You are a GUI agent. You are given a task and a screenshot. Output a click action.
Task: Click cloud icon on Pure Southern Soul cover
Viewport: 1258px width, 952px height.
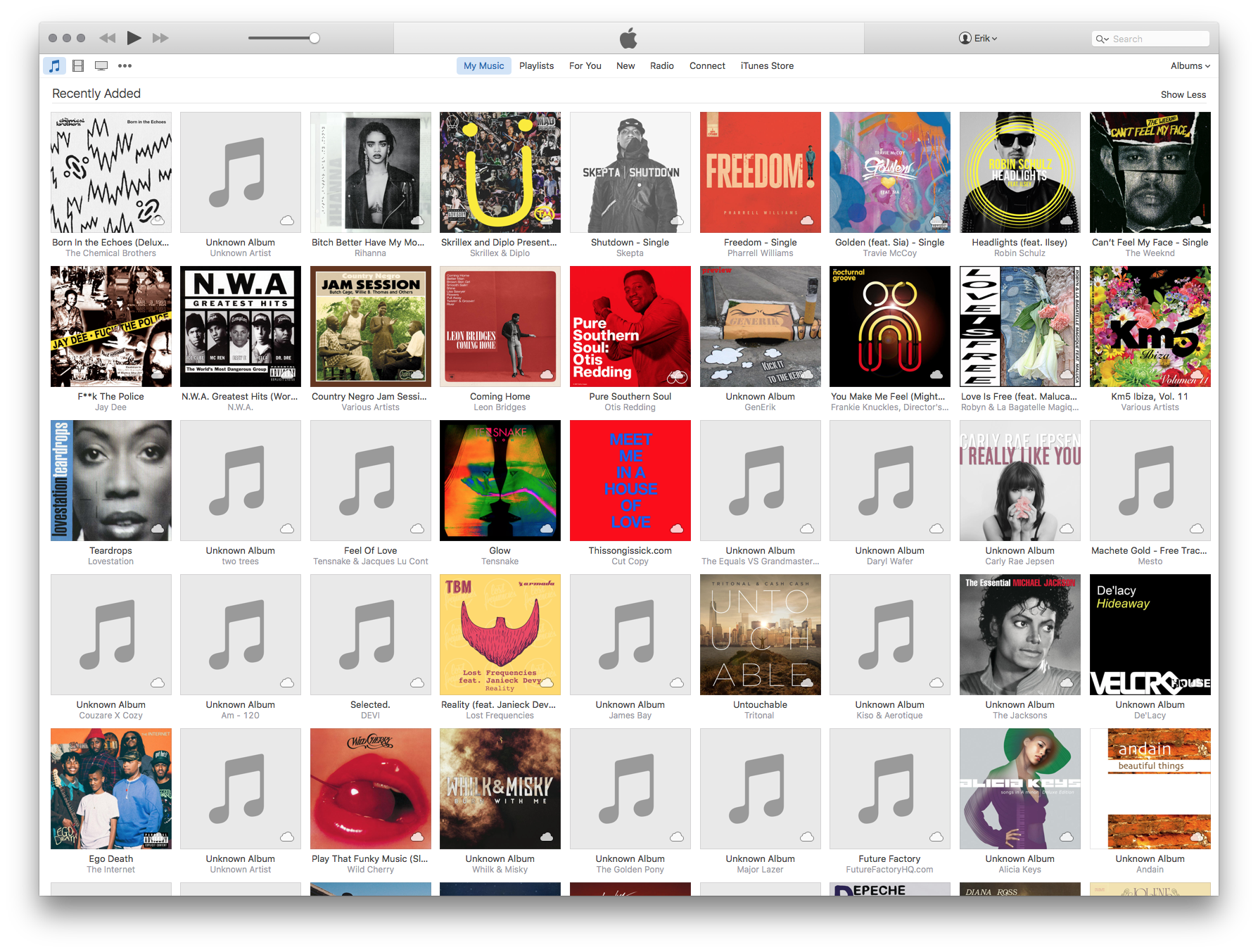pyautogui.click(x=677, y=376)
